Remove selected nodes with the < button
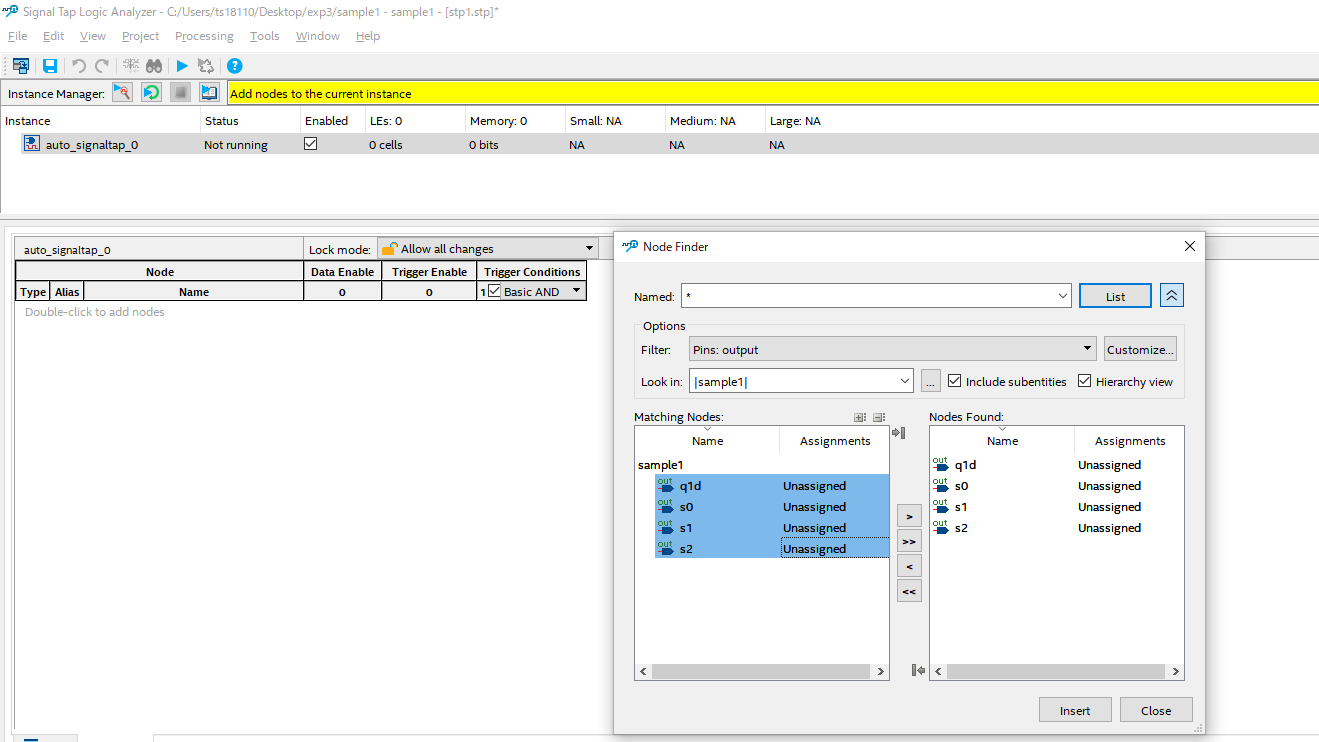The width and height of the screenshot is (1319, 742). tap(908, 566)
